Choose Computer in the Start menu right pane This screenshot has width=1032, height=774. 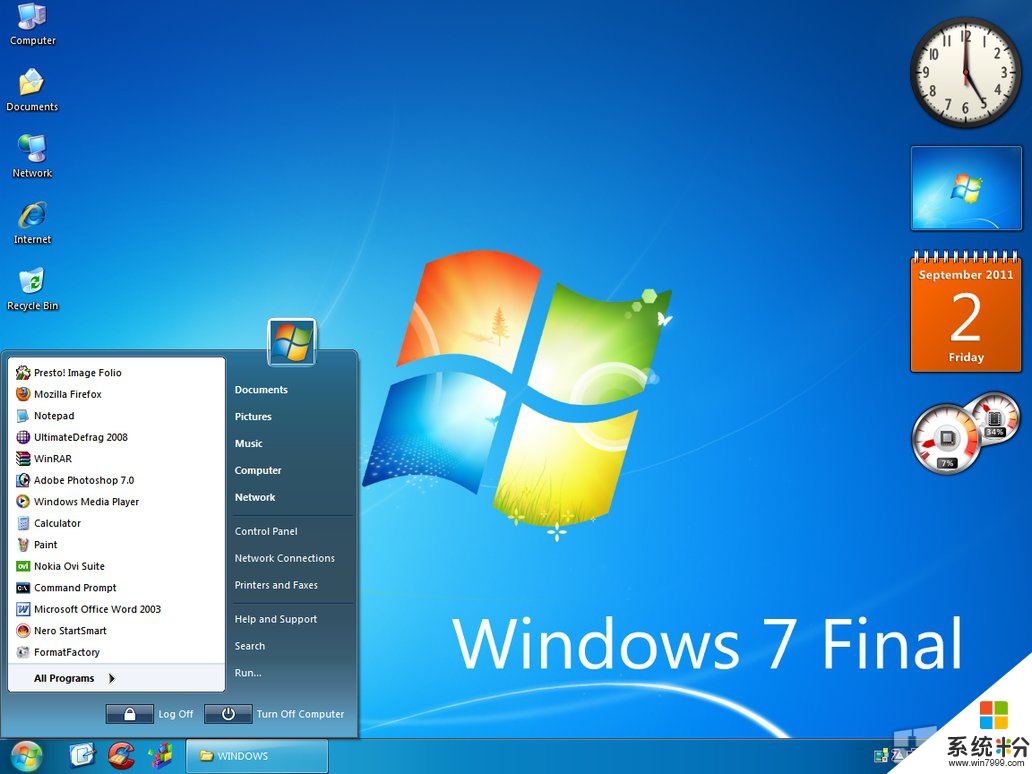[258, 471]
